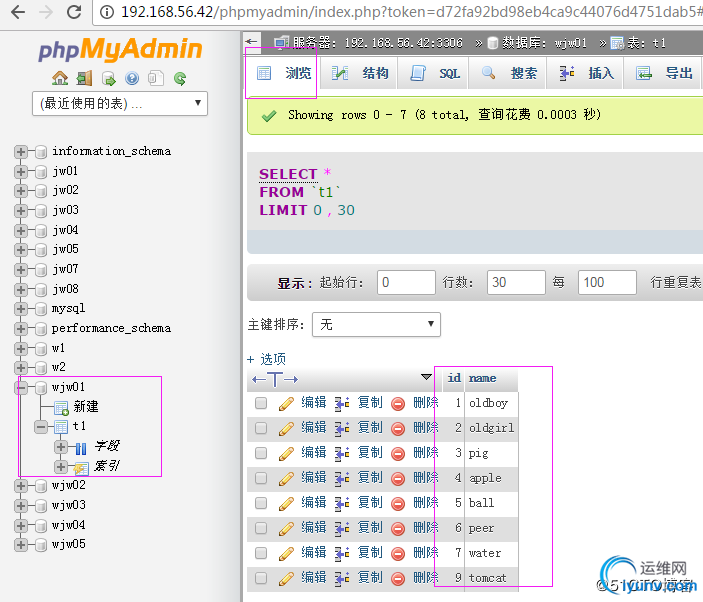Open primary key sort dropdown 无
Image resolution: width=703 pixels, height=602 pixels.
[376, 324]
